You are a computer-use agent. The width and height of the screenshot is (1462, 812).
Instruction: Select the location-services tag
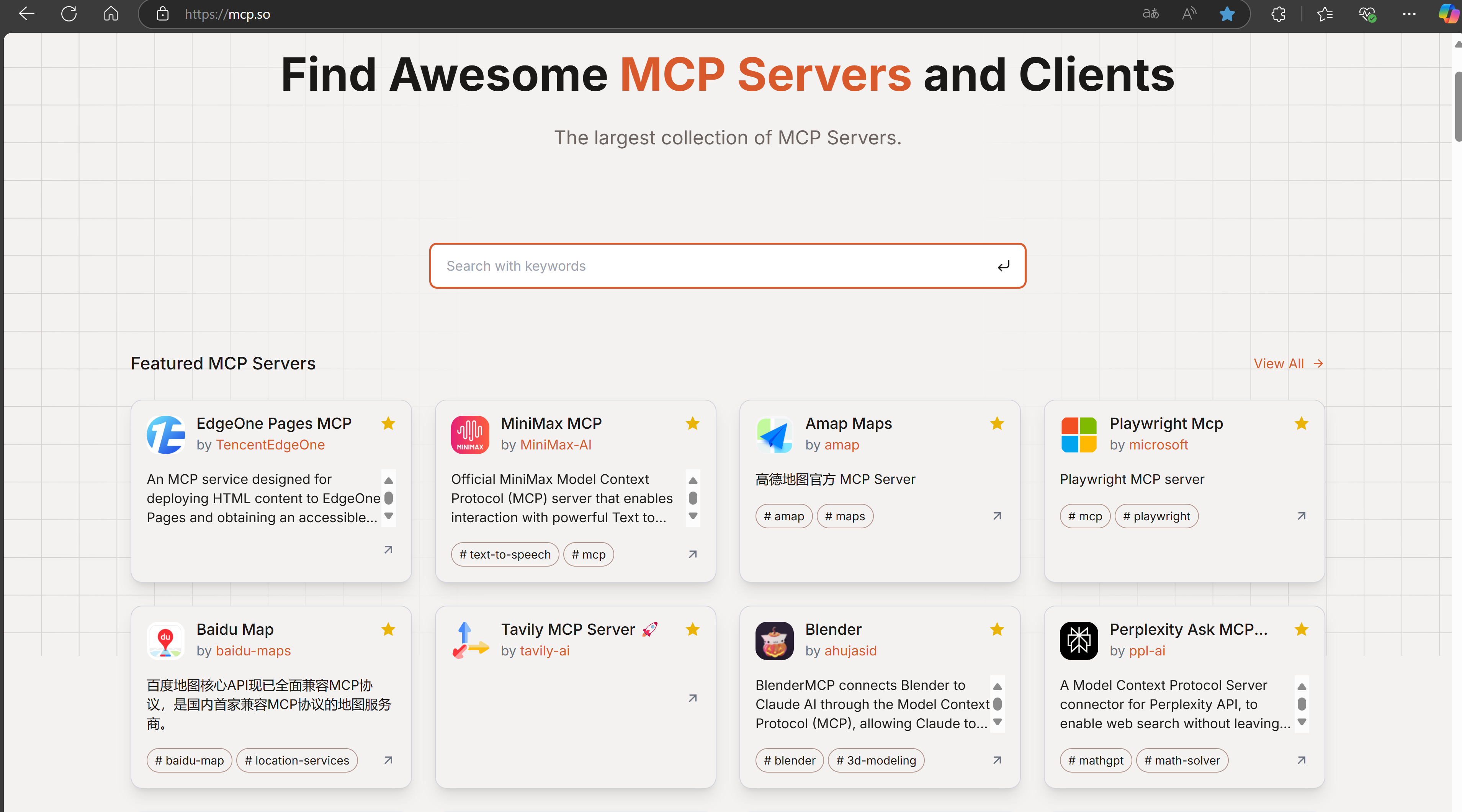297,760
